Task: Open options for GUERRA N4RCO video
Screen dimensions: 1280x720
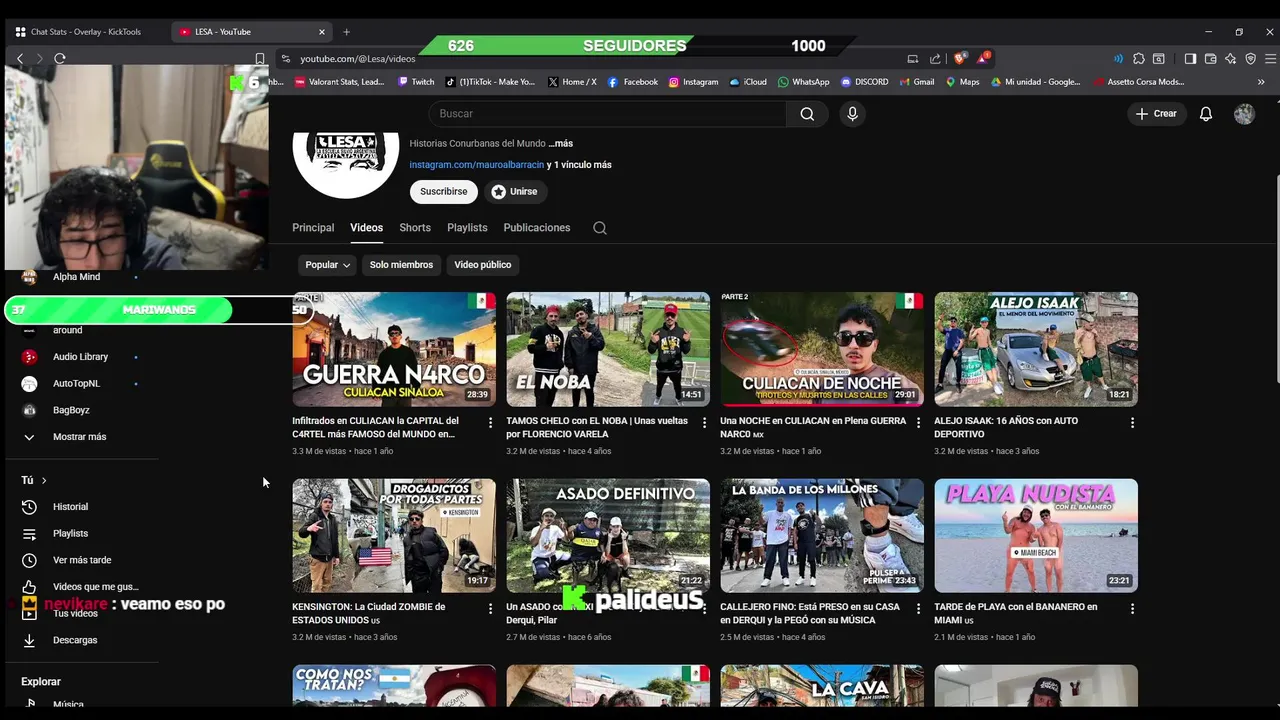Action: (490, 423)
